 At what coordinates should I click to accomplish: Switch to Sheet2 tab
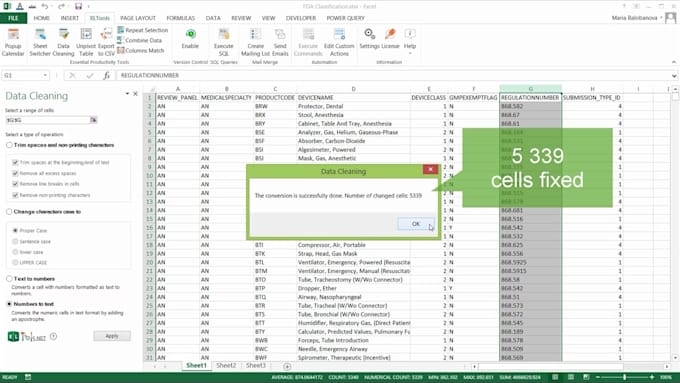[226, 366]
